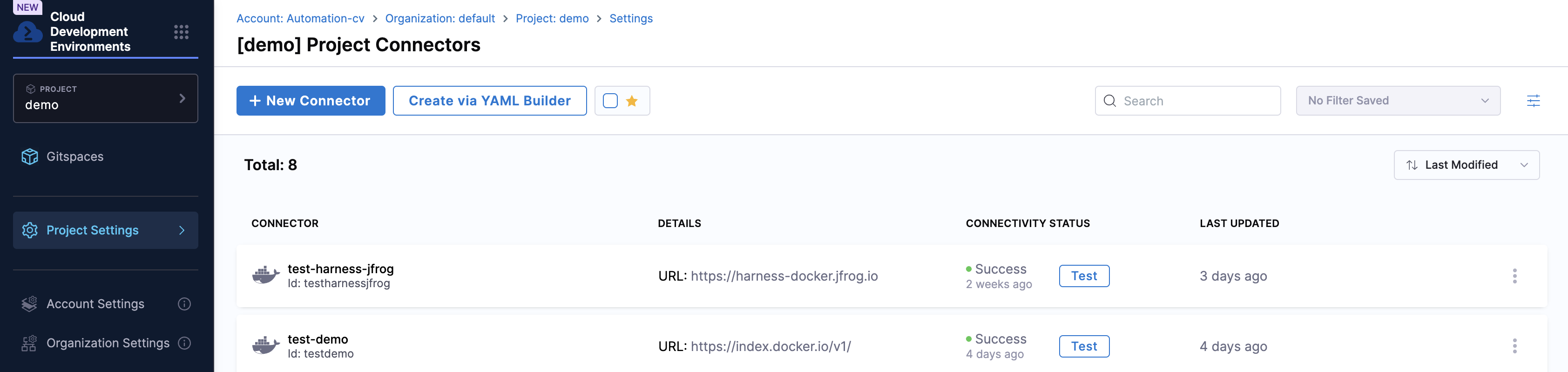Click the Docker icon of test-harness-jfrog
The image size is (1568, 372).
pos(265,276)
